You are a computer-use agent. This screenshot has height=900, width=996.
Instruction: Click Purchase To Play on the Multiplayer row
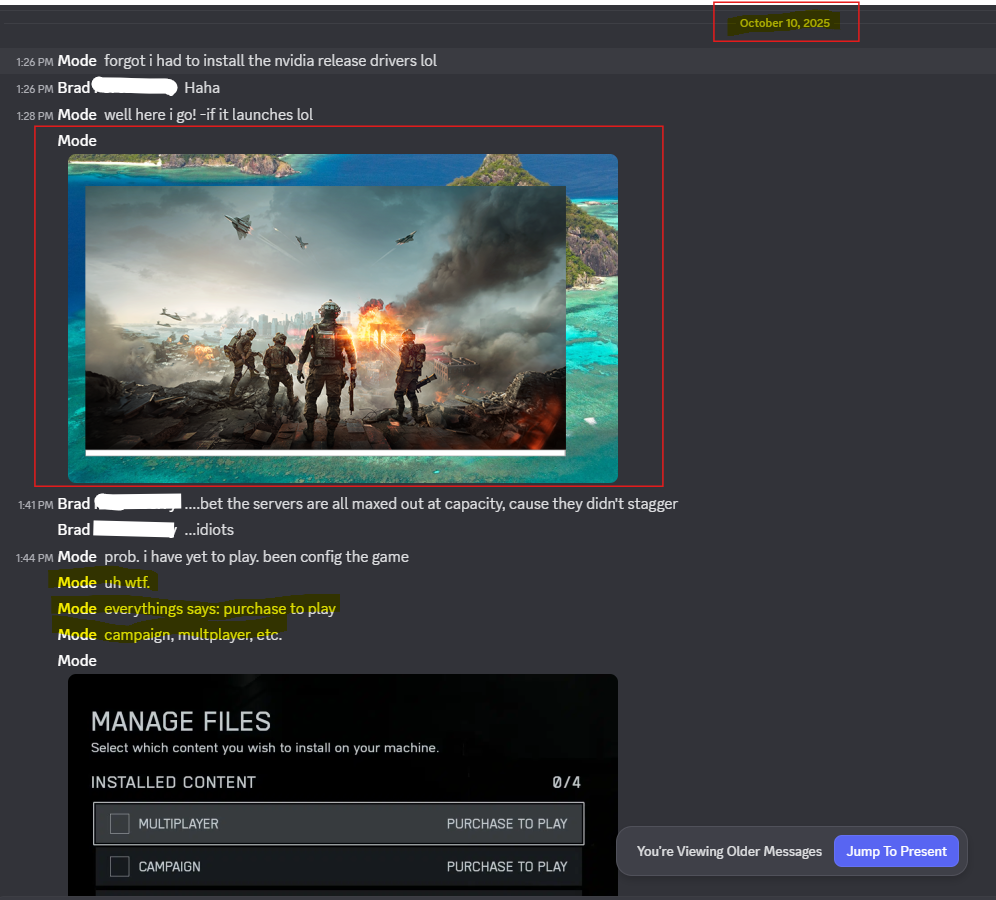tap(506, 824)
